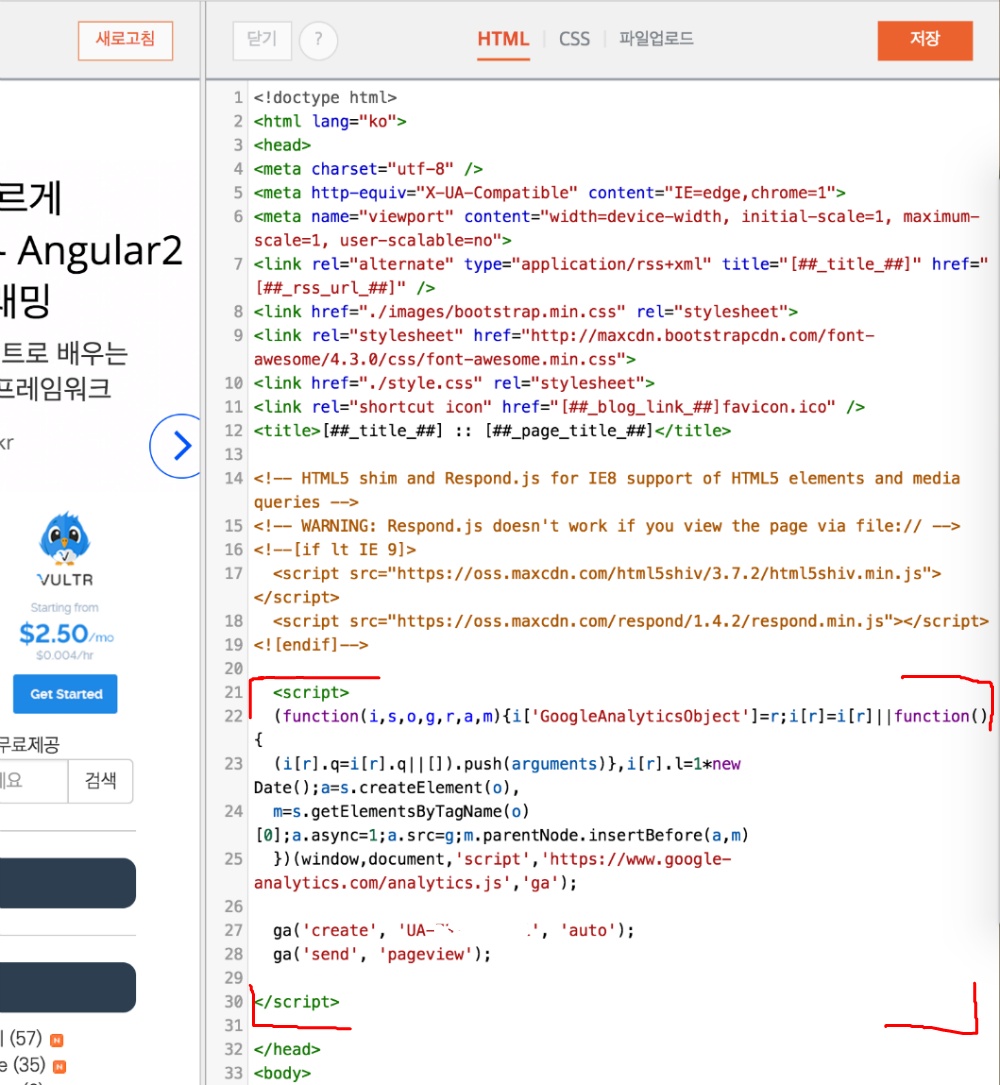1000x1085 pixels.
Task: Focus the blog search input field
Action: pos(33,781)
